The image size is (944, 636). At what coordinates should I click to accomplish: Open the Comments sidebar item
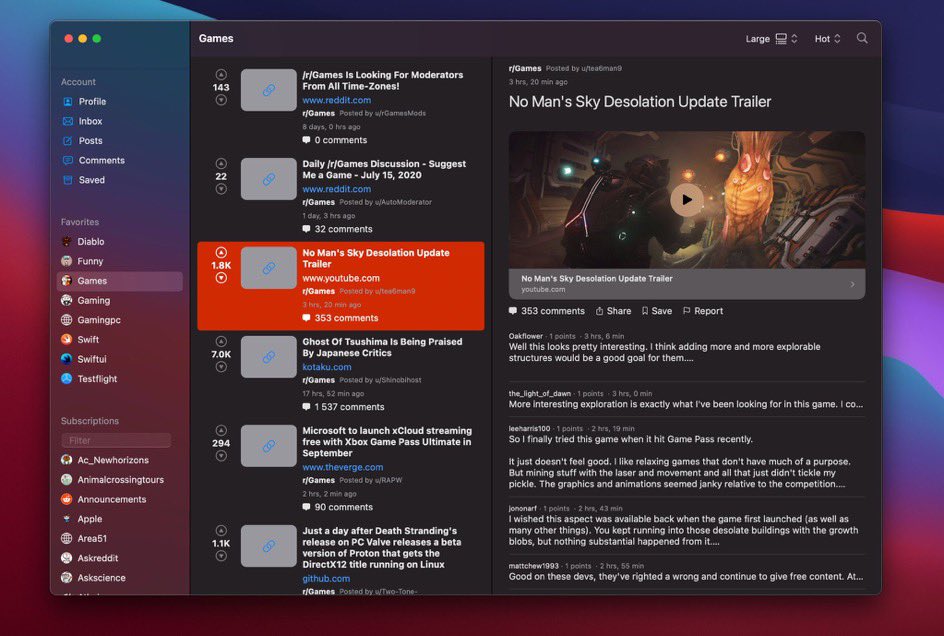tap(120, 160)
